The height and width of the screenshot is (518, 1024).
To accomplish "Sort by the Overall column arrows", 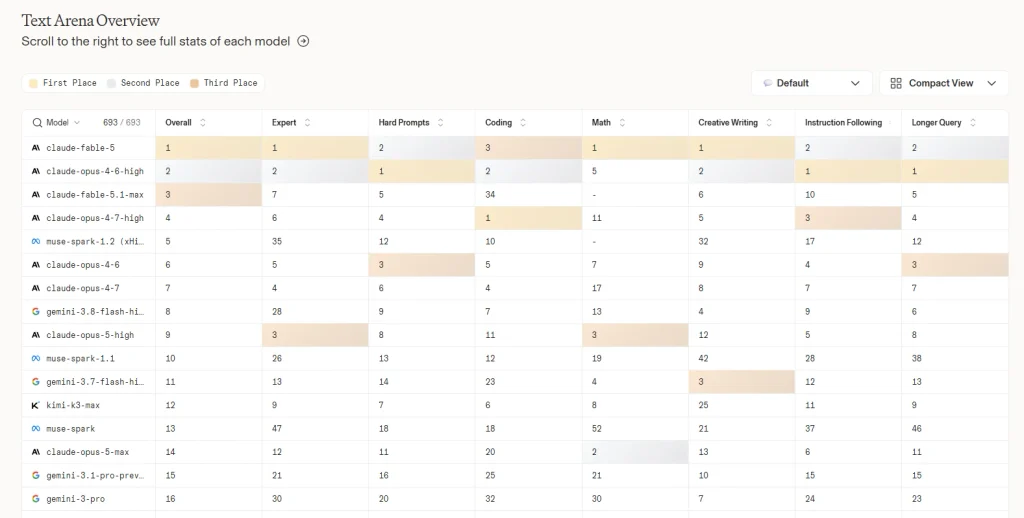I will (202, 123).
